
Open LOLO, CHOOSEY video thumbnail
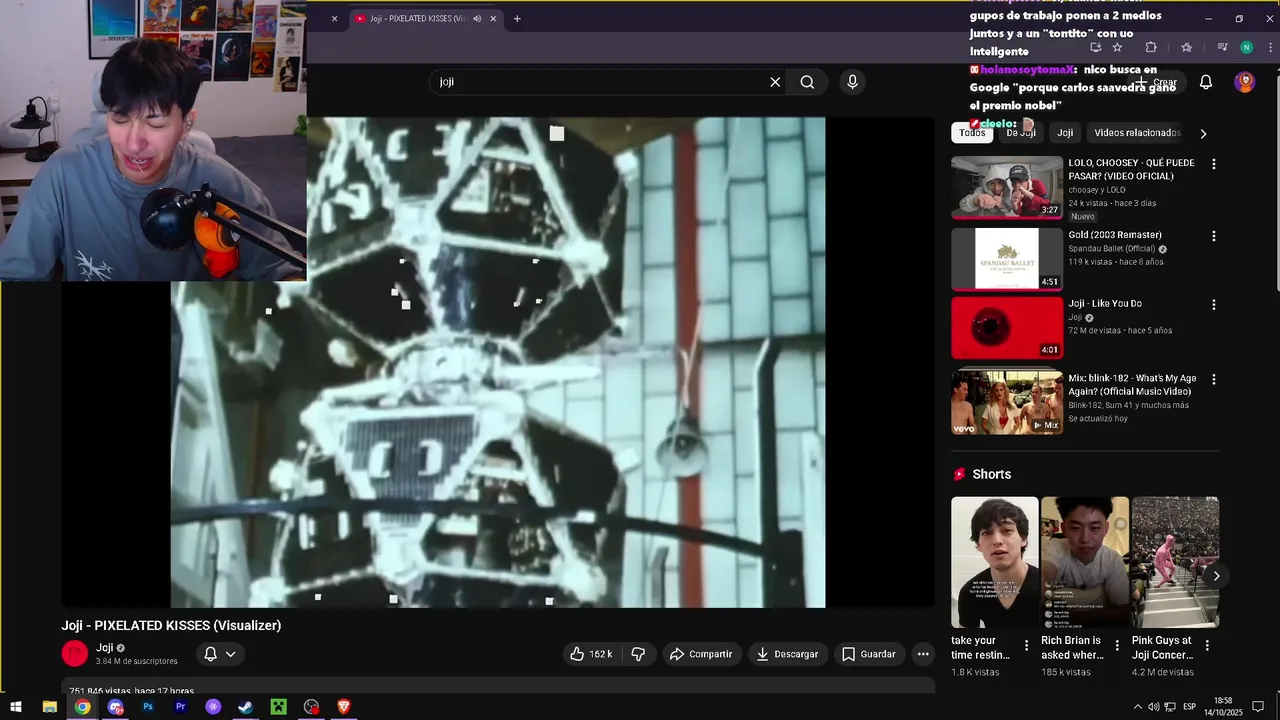(1007, 187)
